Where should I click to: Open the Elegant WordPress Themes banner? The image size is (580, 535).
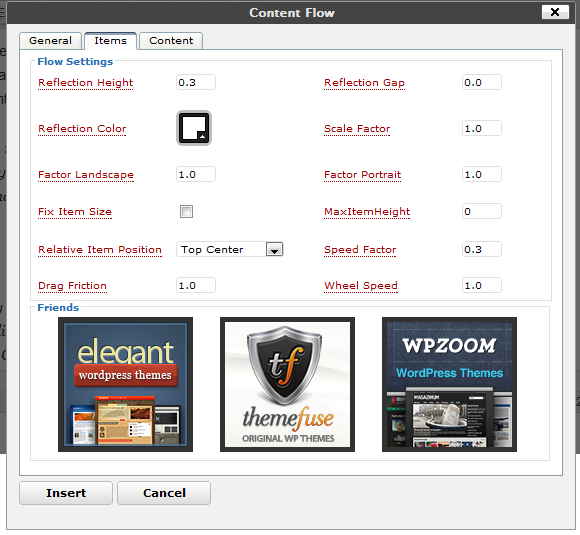click(x=125, y=384)
